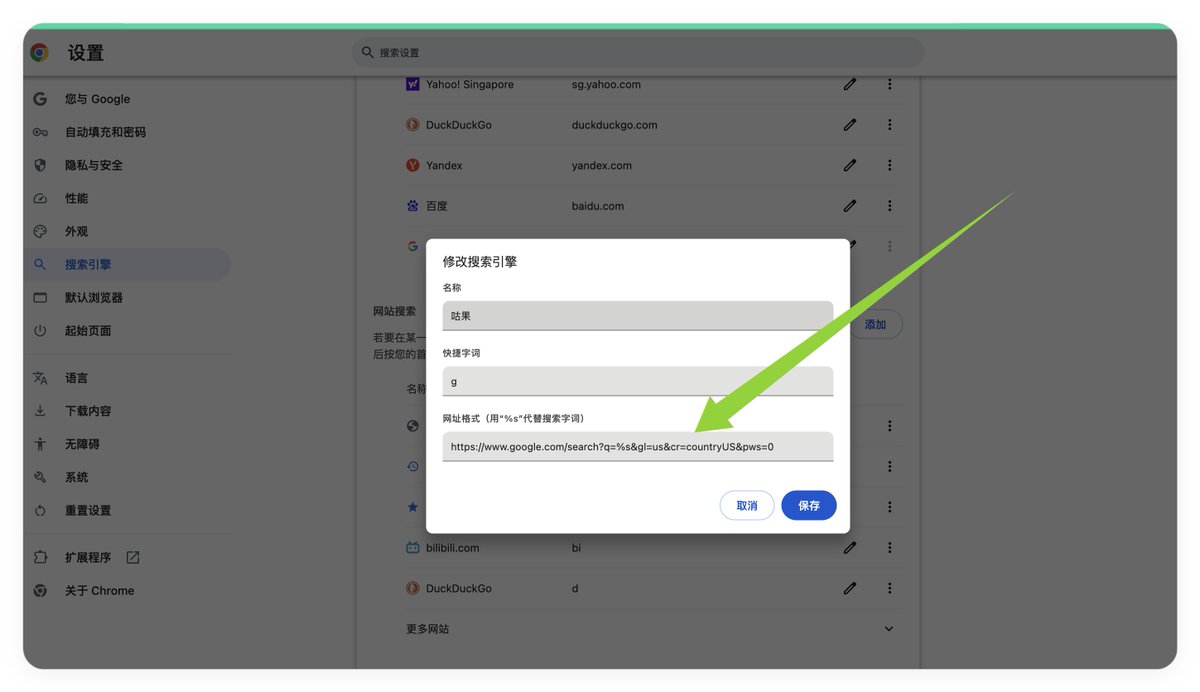This screenshot has width=1200, height=692.
Task: Edit Yahoo! Singapore with pencil icon
Action: tap(850, 85)
